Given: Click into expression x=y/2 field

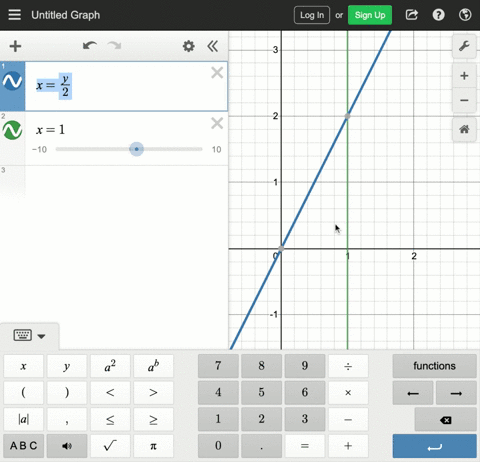Looking at the screenshot, I should pyautogui.click(x=126, y=86).
